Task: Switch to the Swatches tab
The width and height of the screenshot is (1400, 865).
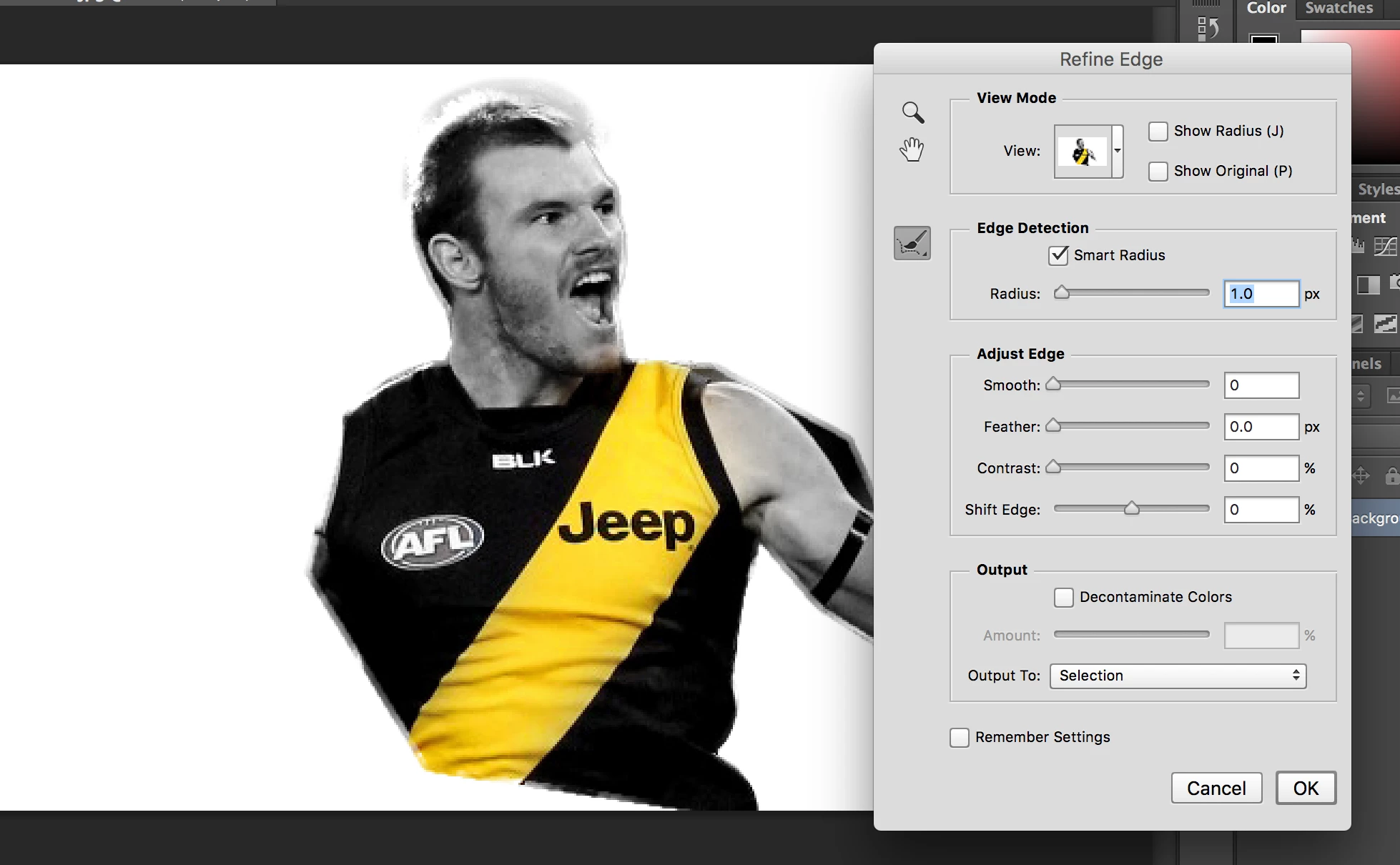Action: (x=1339, y=9)
